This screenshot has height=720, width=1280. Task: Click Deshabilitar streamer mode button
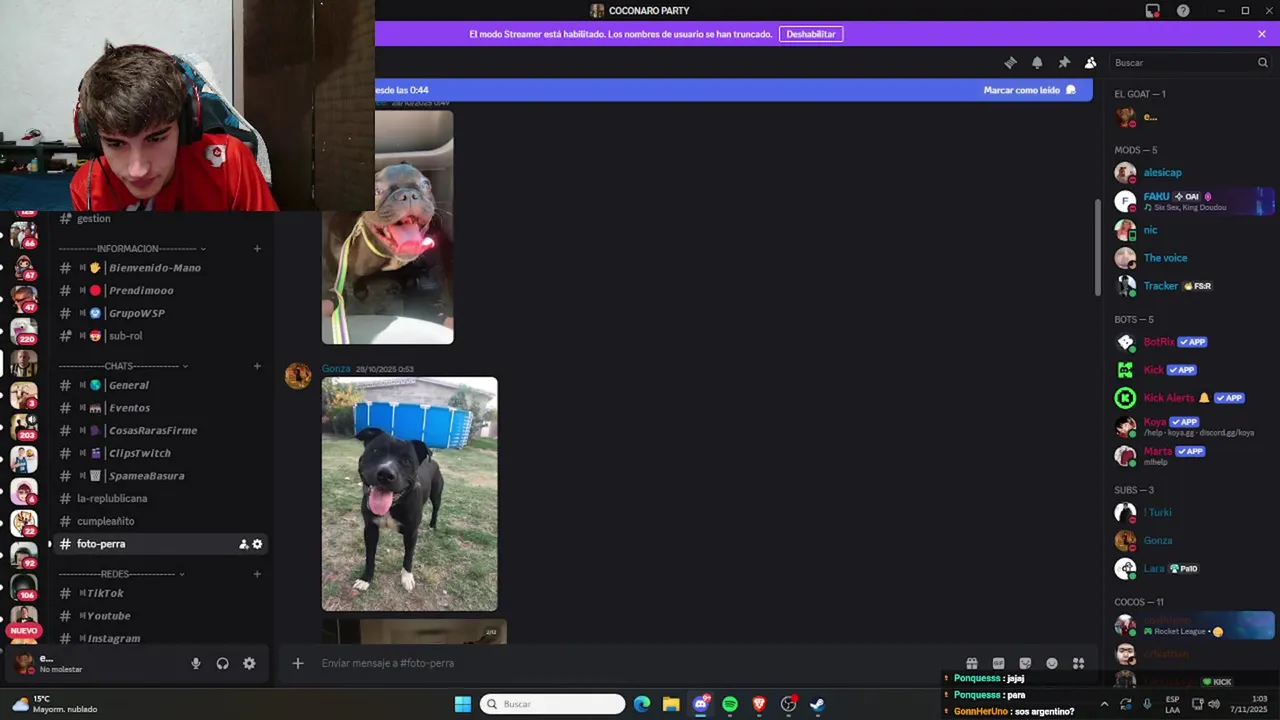point(811,34)
